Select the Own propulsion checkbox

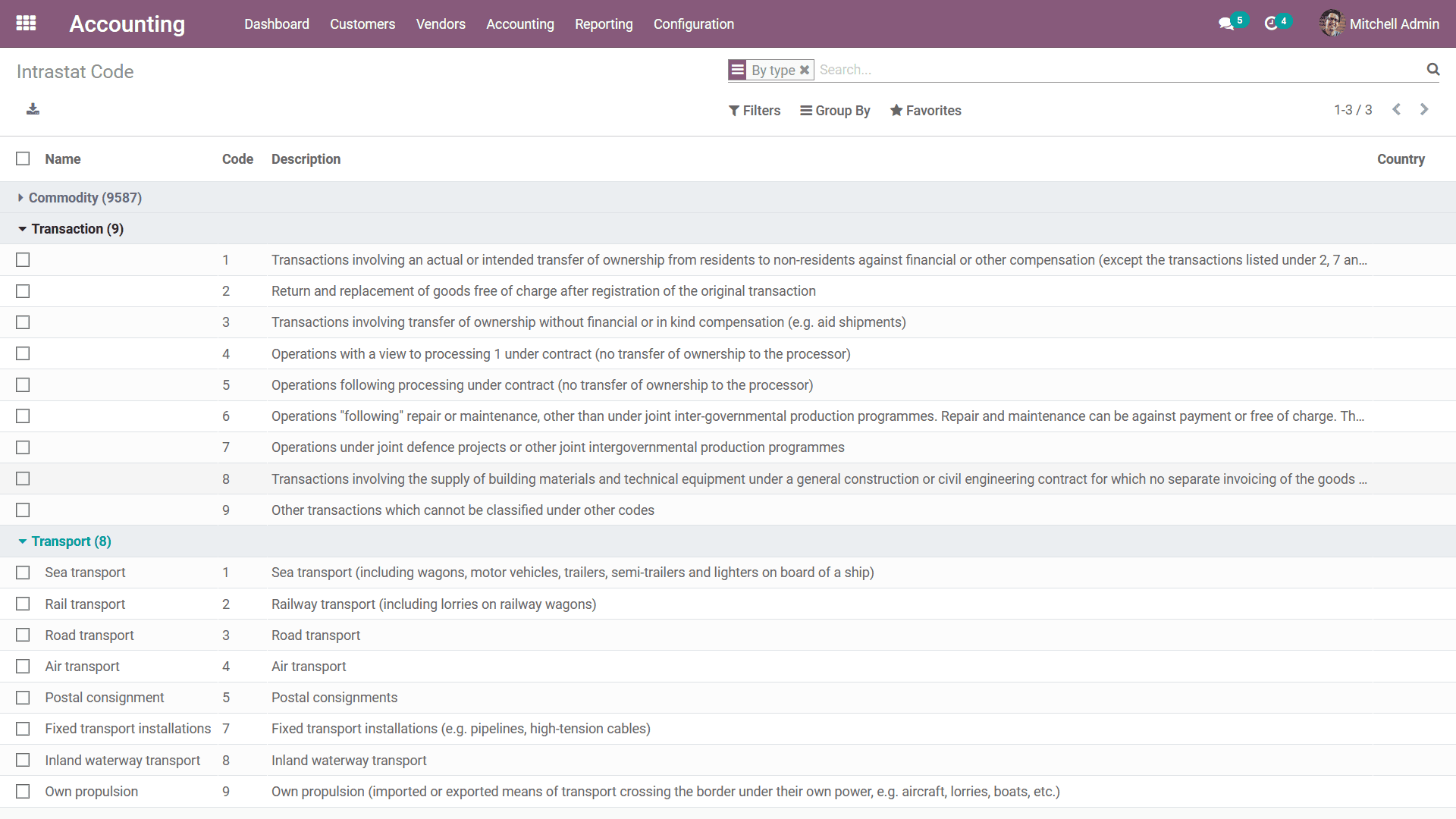click(x=23, y=792)
